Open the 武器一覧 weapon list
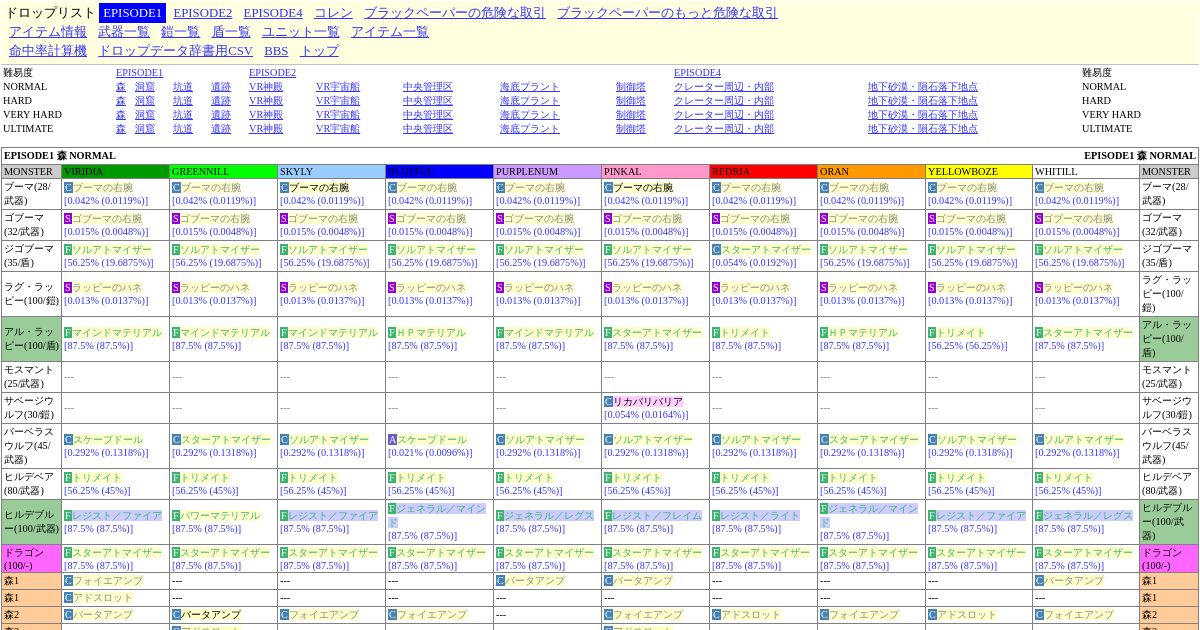 coord(124,32)
